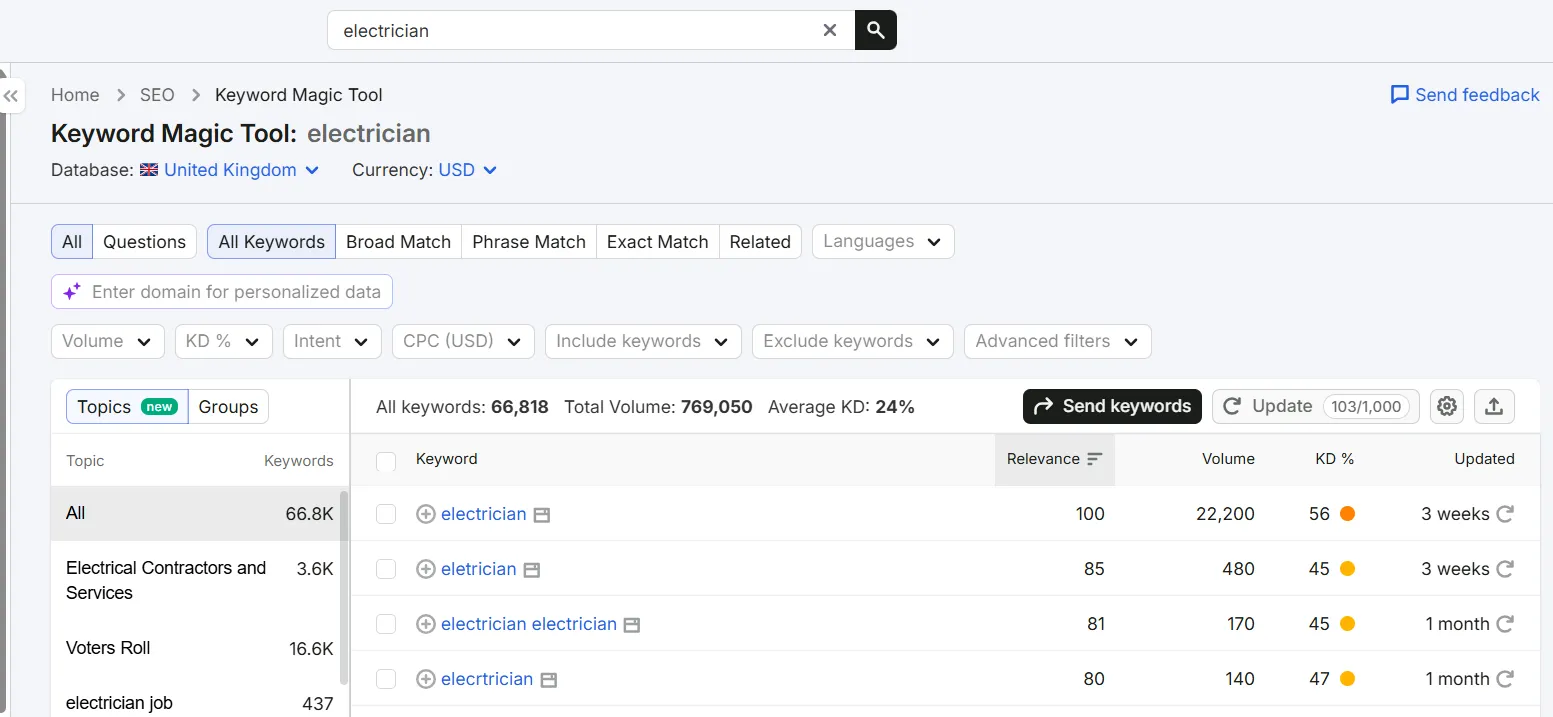
Task: Click the United Kingdom flag icon
Action: click(x=149, y=170)
